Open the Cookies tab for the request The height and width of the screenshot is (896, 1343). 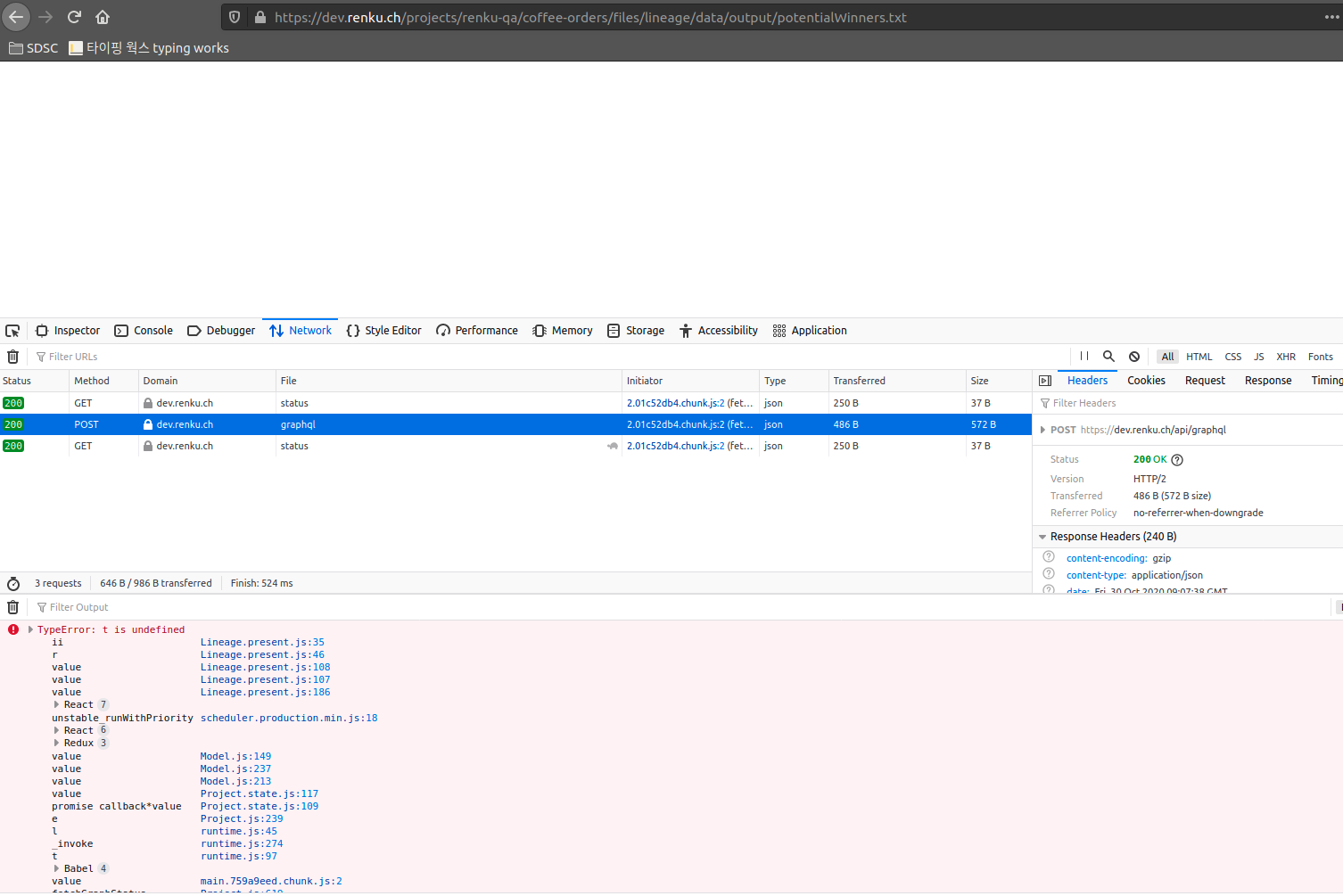click(1146, 380)
